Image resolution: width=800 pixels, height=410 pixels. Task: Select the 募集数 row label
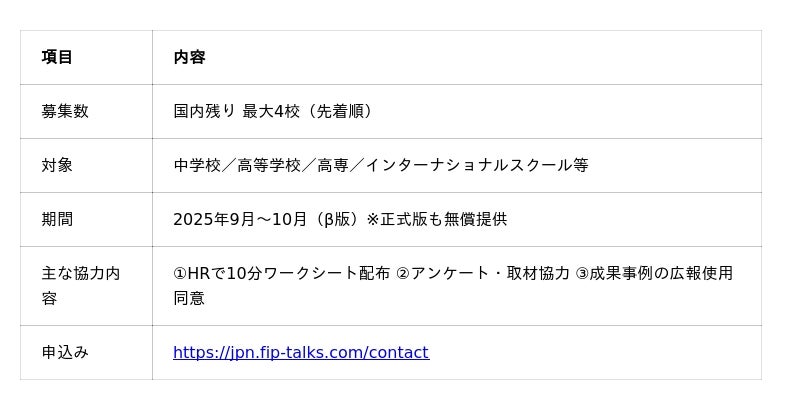point(65,111)
